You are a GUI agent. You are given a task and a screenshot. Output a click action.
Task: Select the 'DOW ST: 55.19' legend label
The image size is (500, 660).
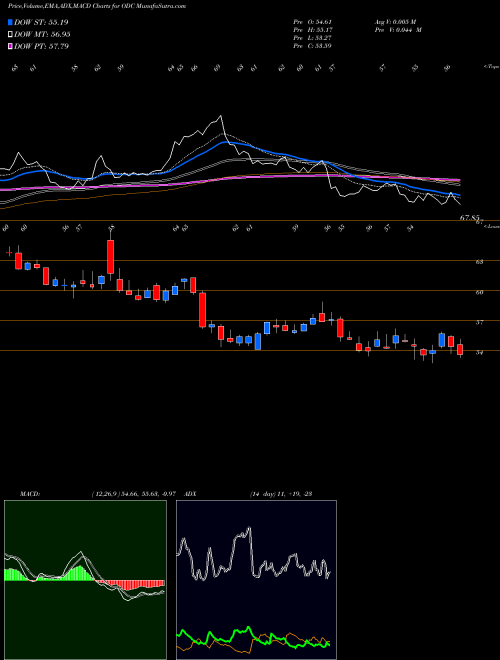pos(41,22)
